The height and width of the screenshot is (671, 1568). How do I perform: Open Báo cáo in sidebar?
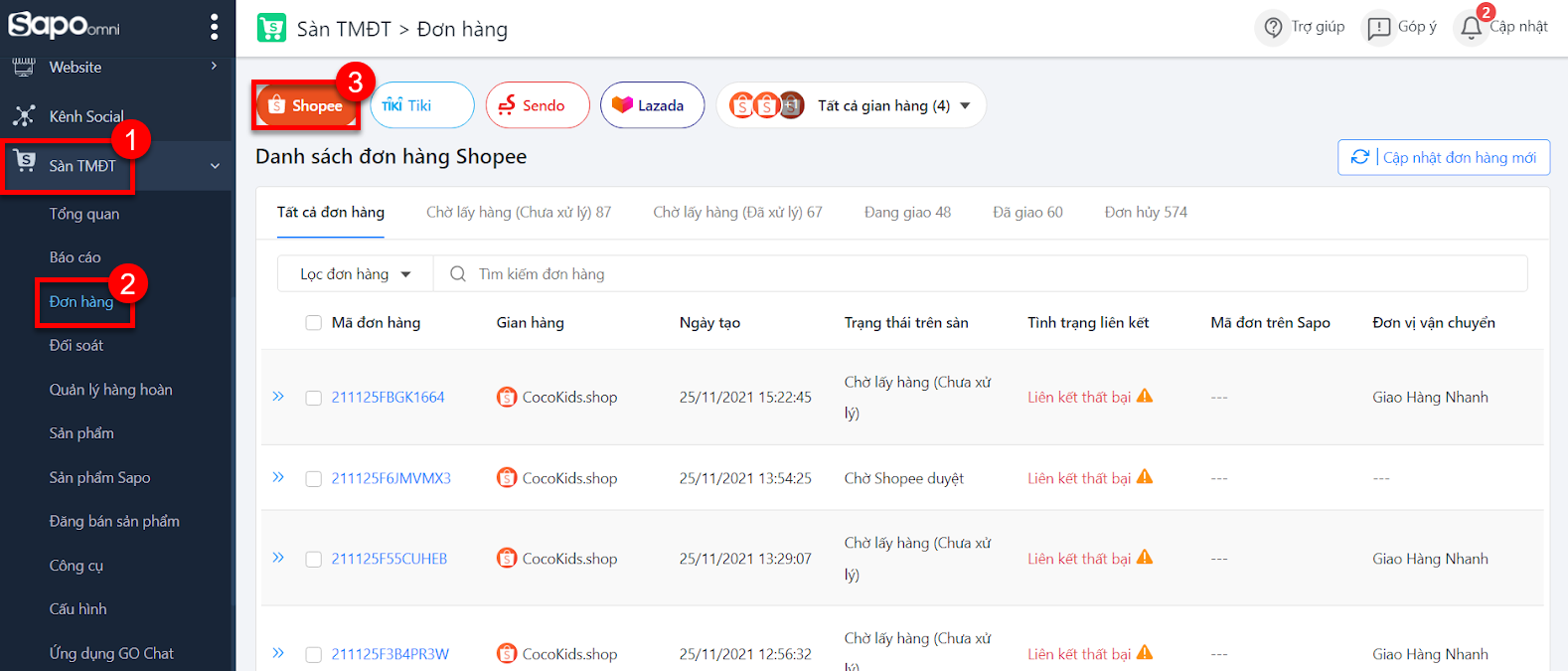76,257
